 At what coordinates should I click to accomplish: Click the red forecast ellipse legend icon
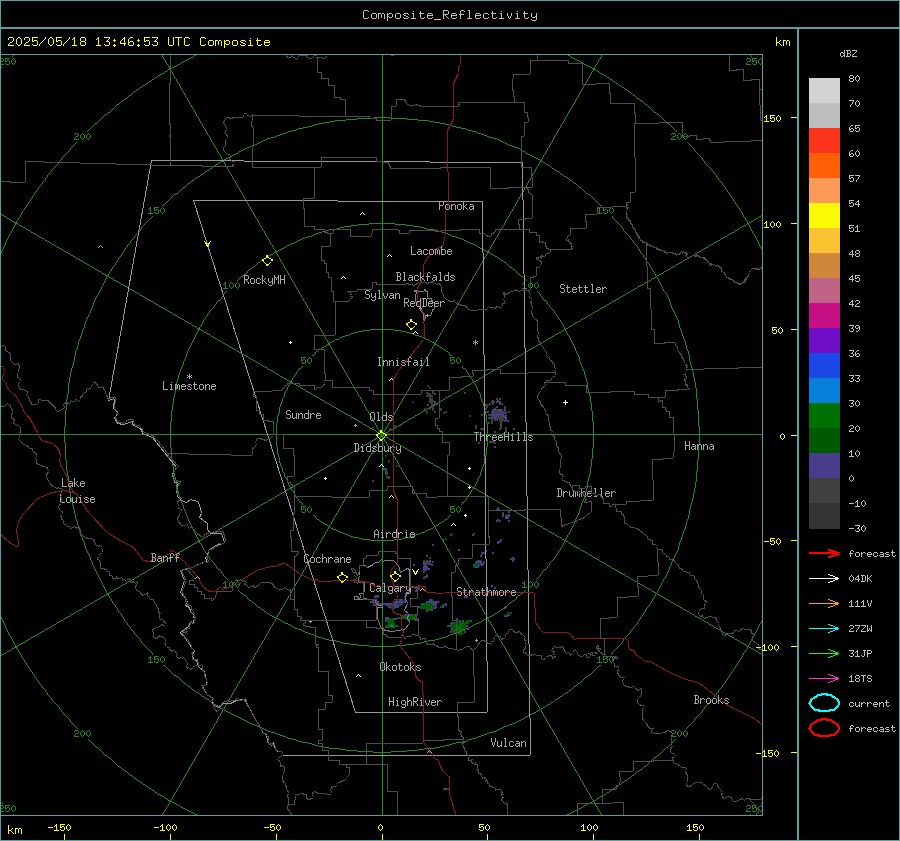click(x=824, y=728)
